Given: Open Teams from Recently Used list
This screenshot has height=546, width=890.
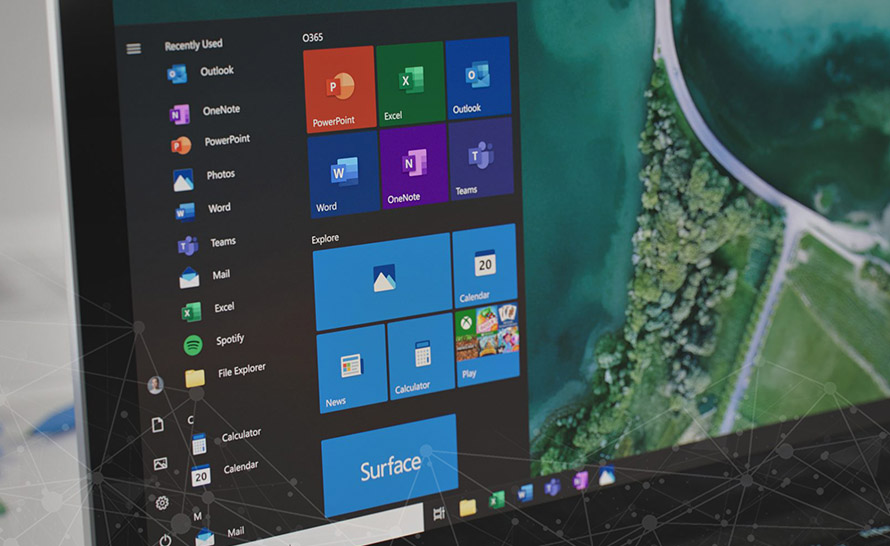Looking at the screenshot, I should (207, 244).
